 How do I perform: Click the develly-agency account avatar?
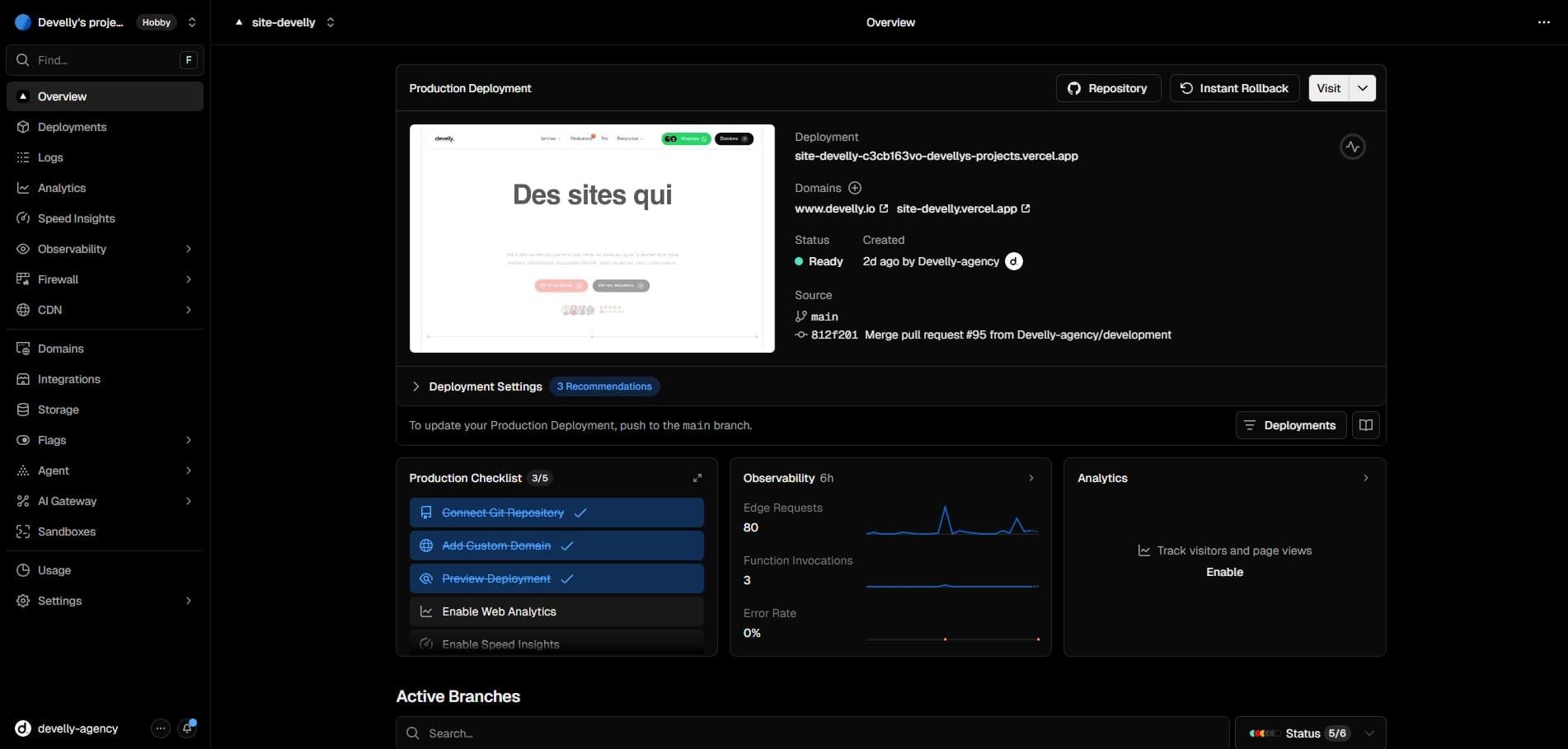coord(23,728)
